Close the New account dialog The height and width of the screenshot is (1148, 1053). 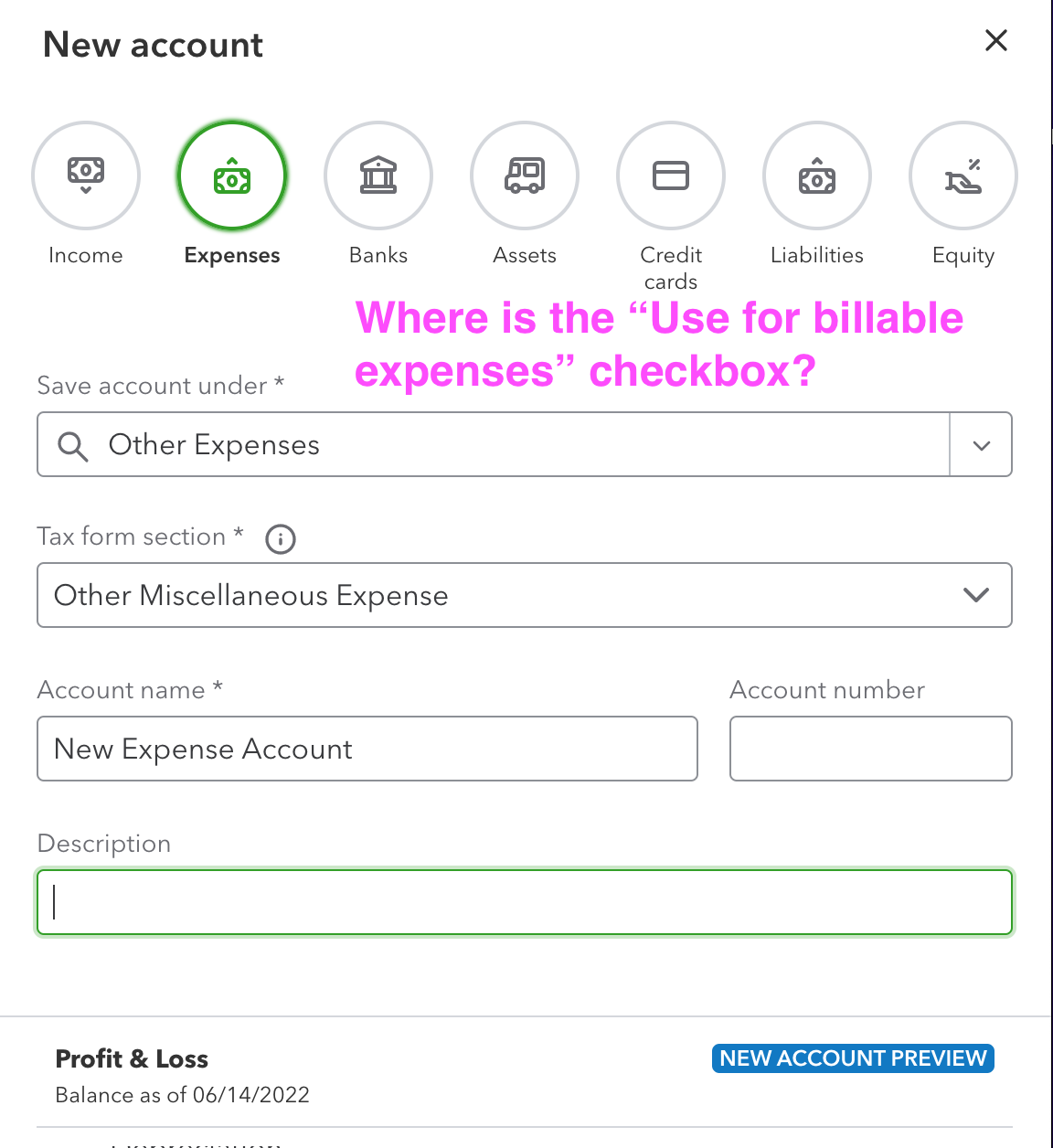coord(995,40)
